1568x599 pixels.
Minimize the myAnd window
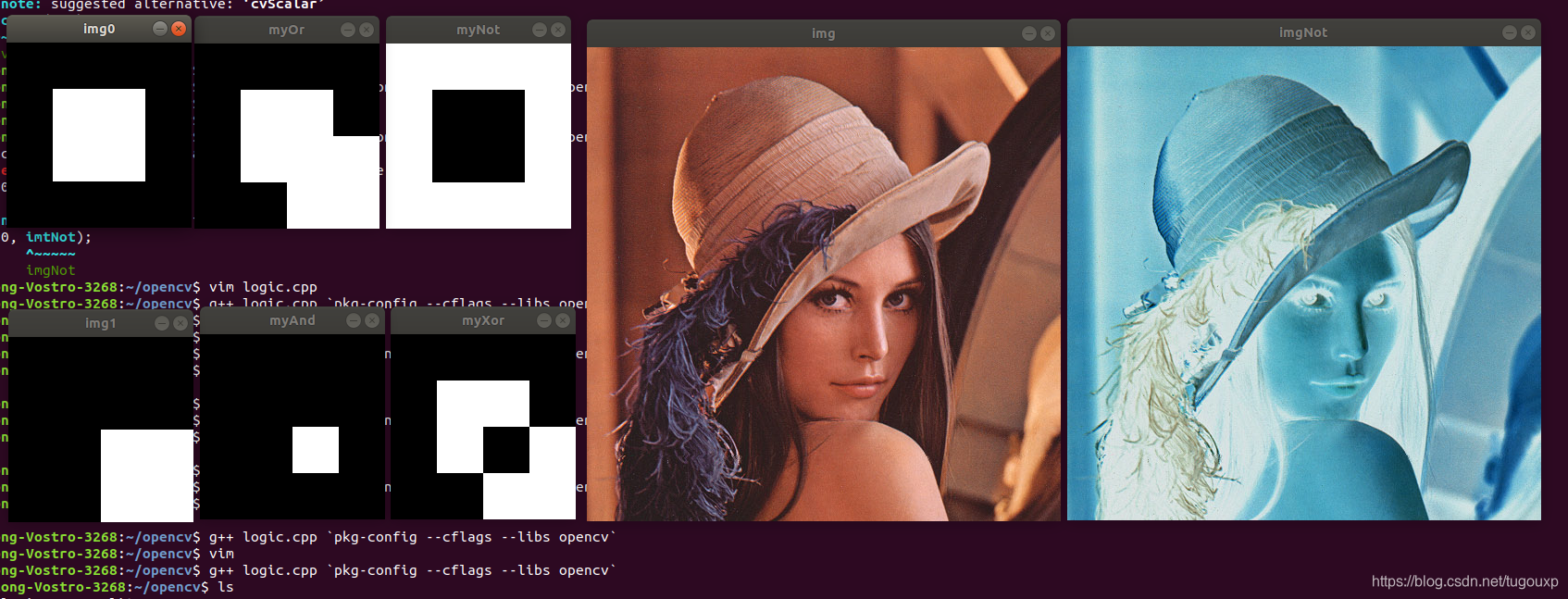pos(354,320)
